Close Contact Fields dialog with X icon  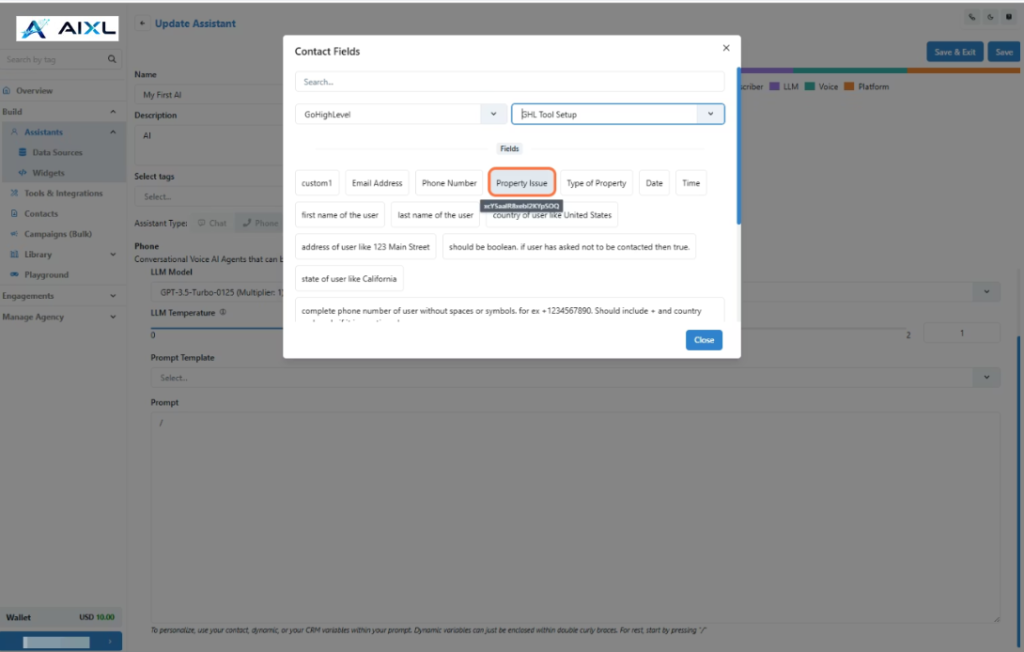(726, 48)
